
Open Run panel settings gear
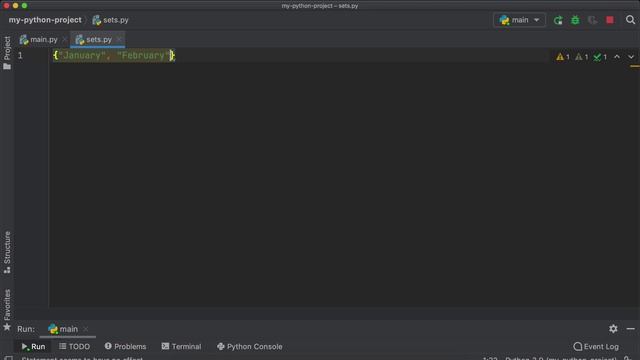[613, 329]
